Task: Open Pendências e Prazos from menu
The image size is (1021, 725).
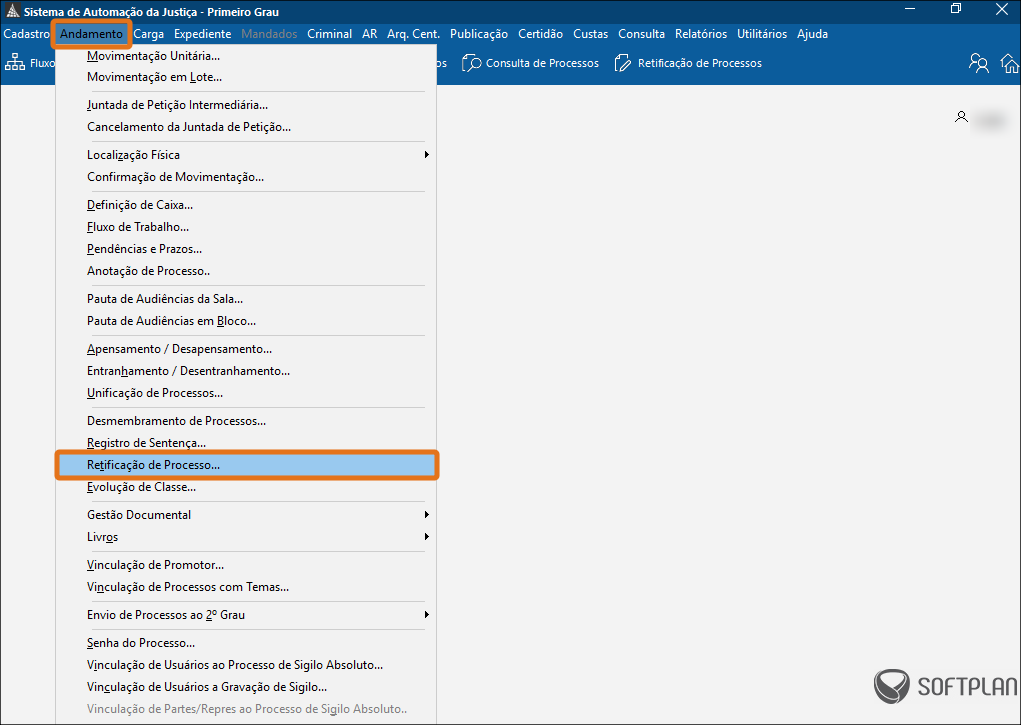Action: [246, 249]
